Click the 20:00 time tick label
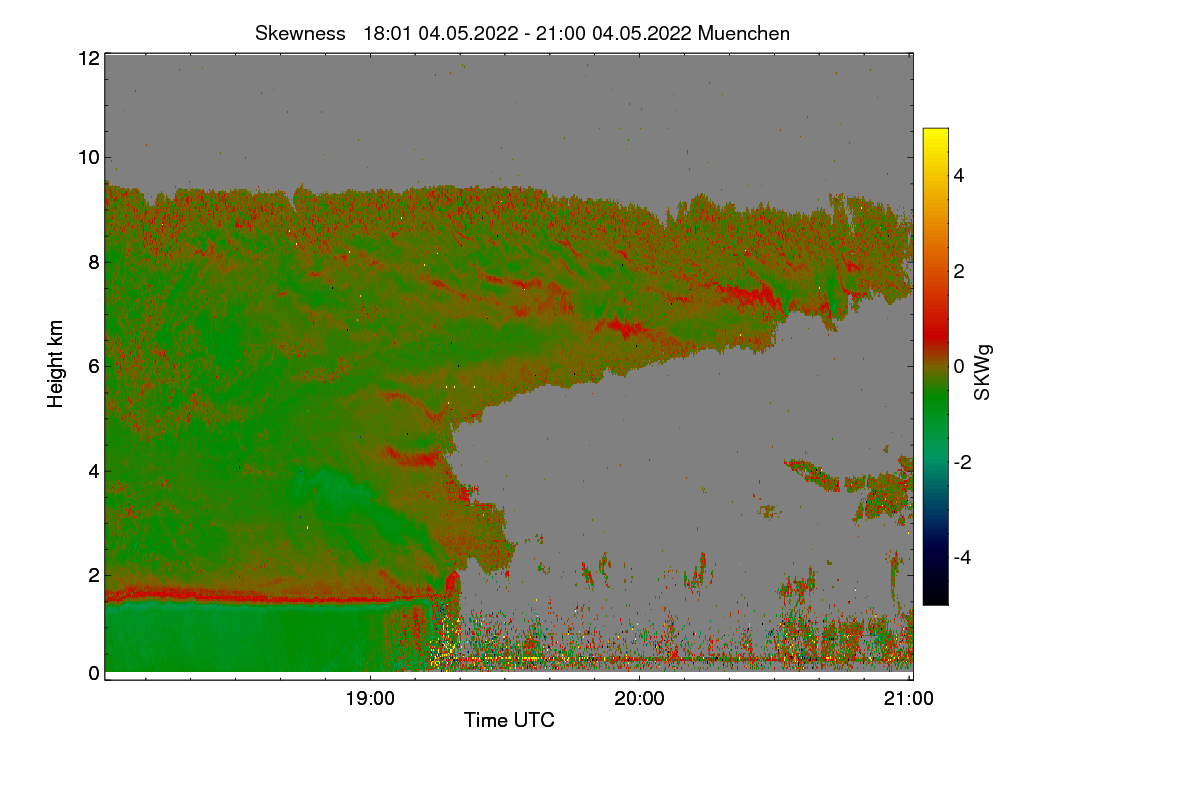Screen dimensions: 1200x800 [x=640, y=699]
